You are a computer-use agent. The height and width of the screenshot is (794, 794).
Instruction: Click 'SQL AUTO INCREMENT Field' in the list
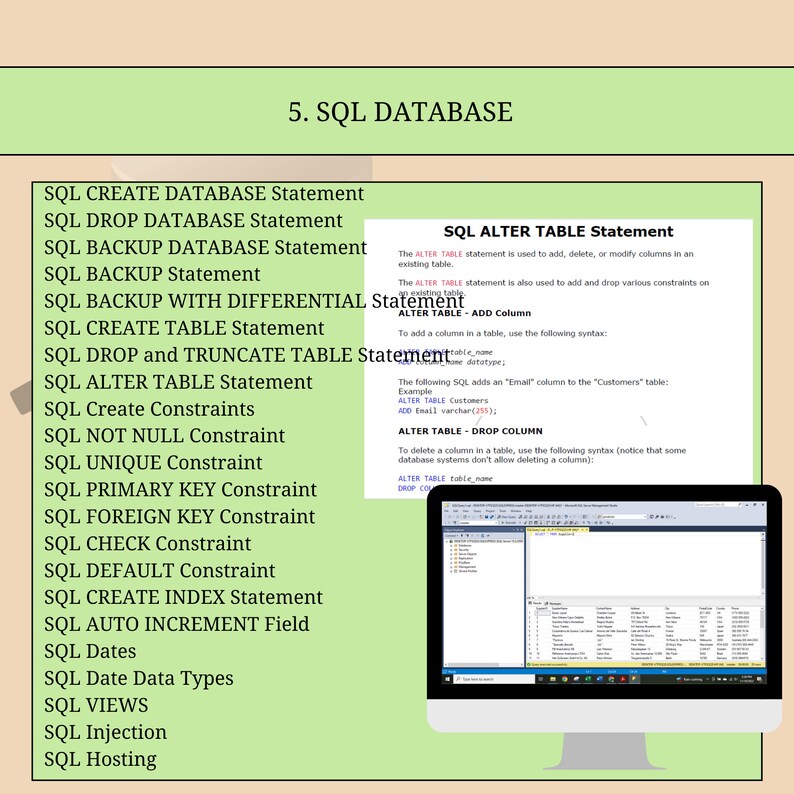(176, 624)
